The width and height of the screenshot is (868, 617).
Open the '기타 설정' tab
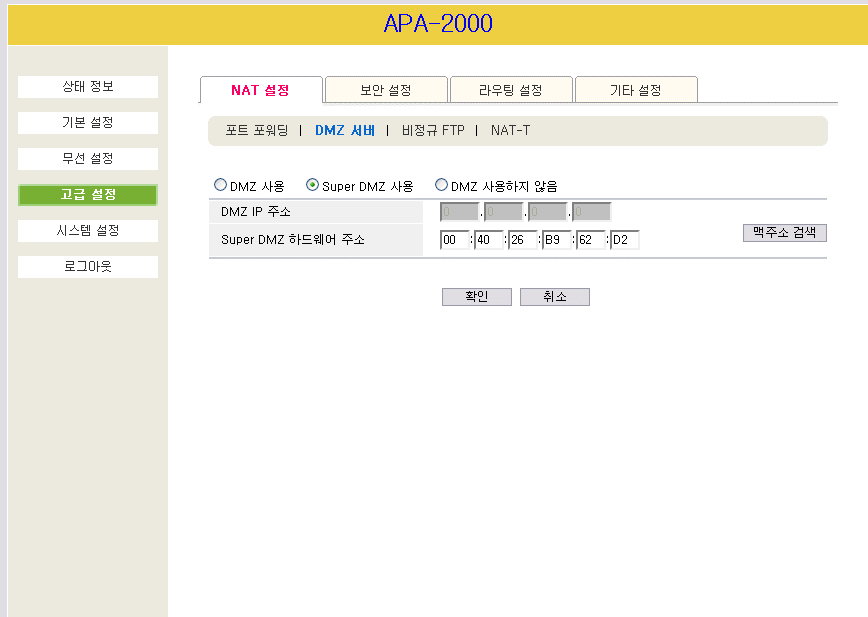tap(636, 90)
